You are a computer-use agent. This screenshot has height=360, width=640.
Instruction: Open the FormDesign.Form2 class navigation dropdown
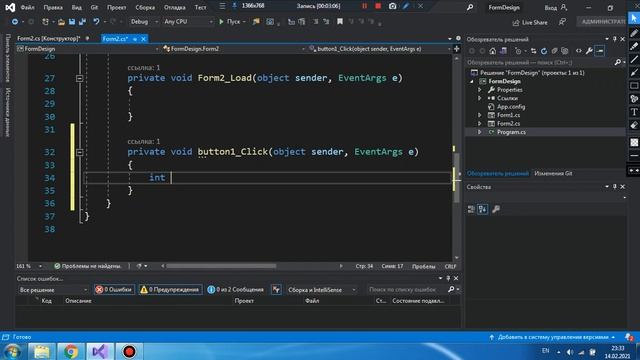233,49
